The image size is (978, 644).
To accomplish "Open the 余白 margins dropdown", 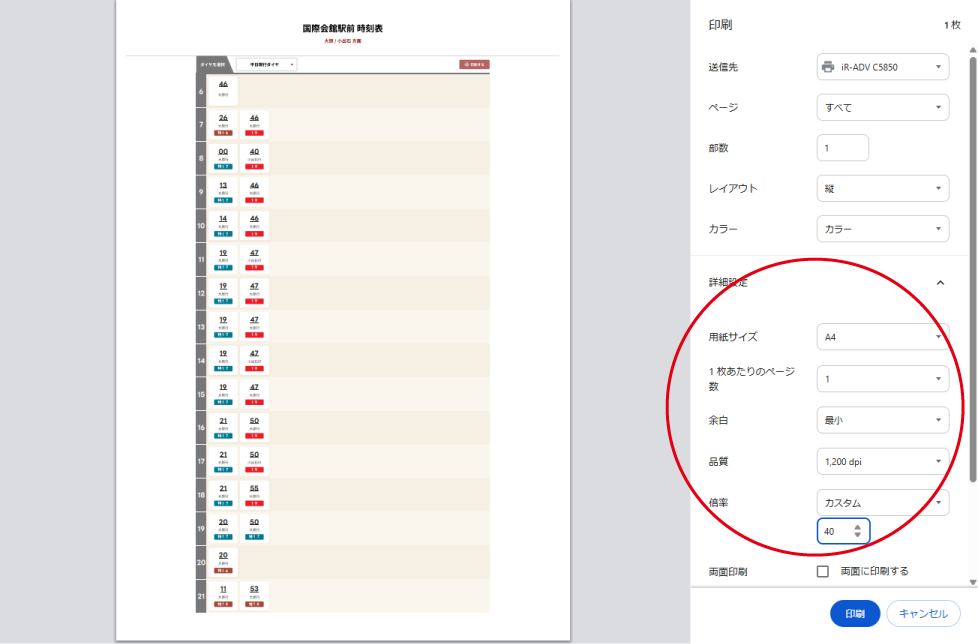I will 882,420.
